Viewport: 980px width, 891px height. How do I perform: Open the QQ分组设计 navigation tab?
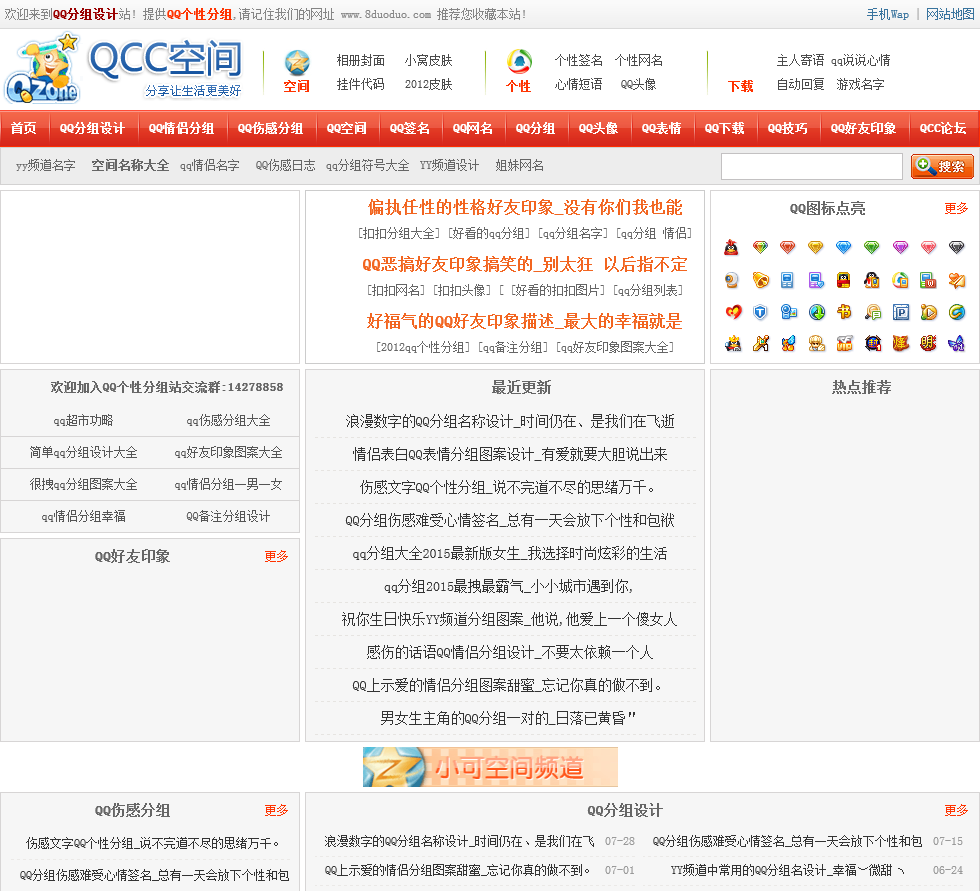coord(92,129)
